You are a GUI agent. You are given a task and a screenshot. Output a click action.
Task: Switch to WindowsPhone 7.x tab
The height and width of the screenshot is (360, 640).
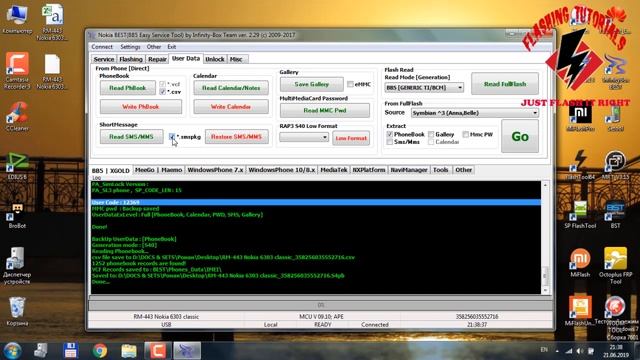(x=215, y=170)
